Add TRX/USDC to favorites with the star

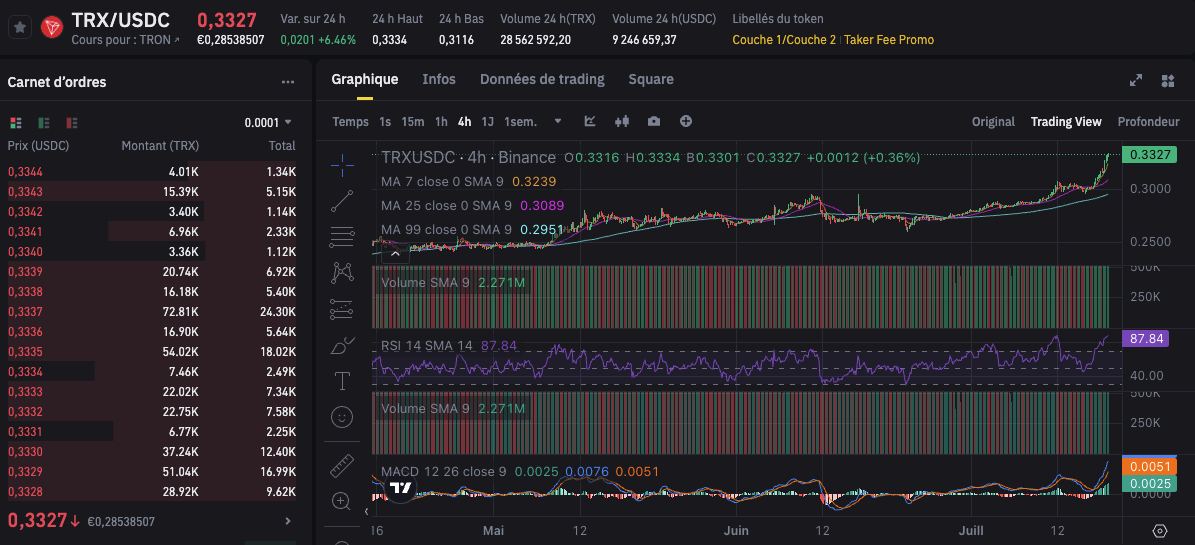pyautogui.click(x=21, y=27)
